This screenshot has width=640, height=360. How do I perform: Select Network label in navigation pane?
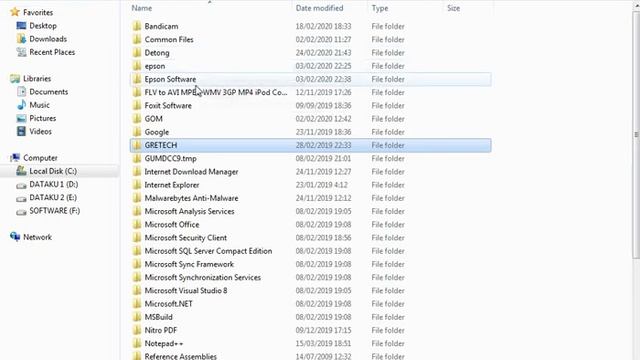pyautogui.click(x=37, y=237)
